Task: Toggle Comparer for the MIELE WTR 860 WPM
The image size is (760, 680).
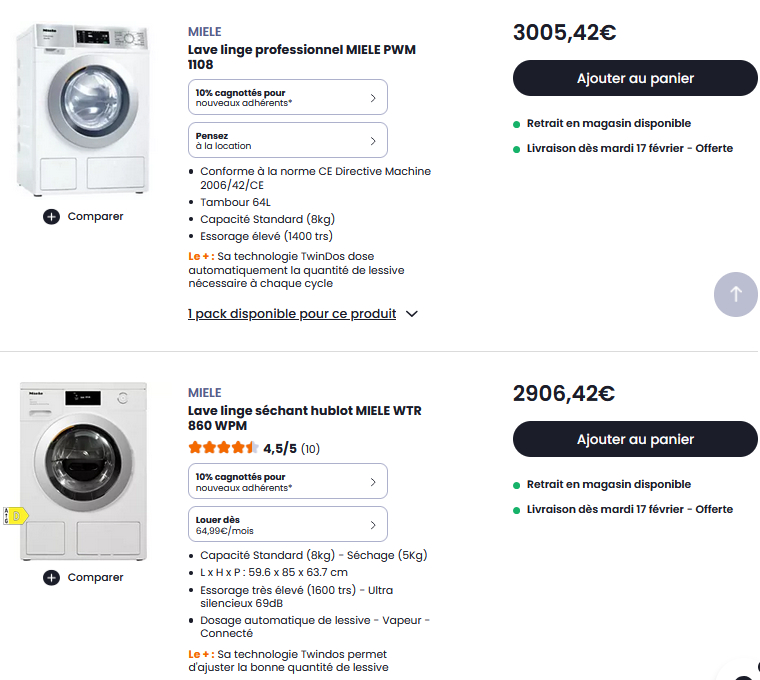Action: click(x=95, y=577)
